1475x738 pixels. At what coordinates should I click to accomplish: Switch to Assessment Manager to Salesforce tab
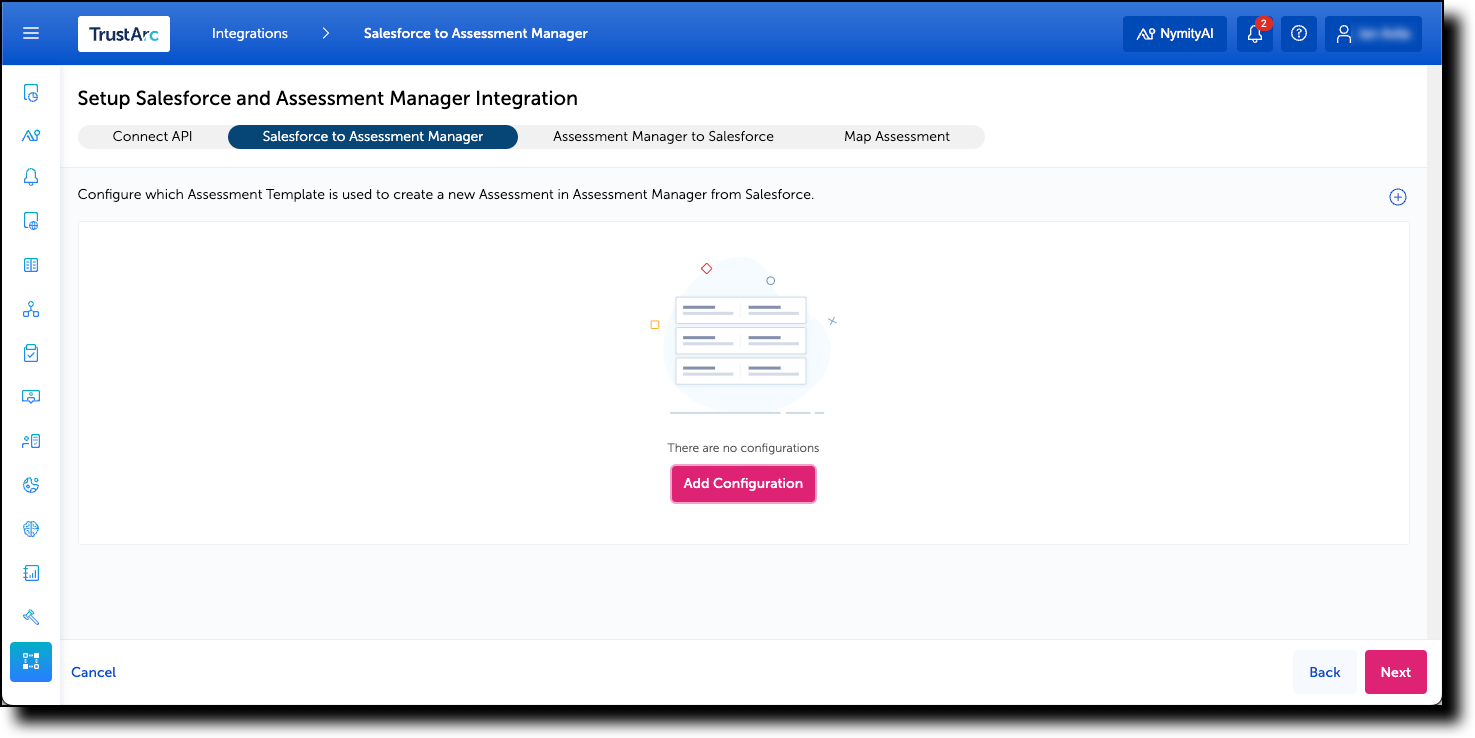click(663, 136)
